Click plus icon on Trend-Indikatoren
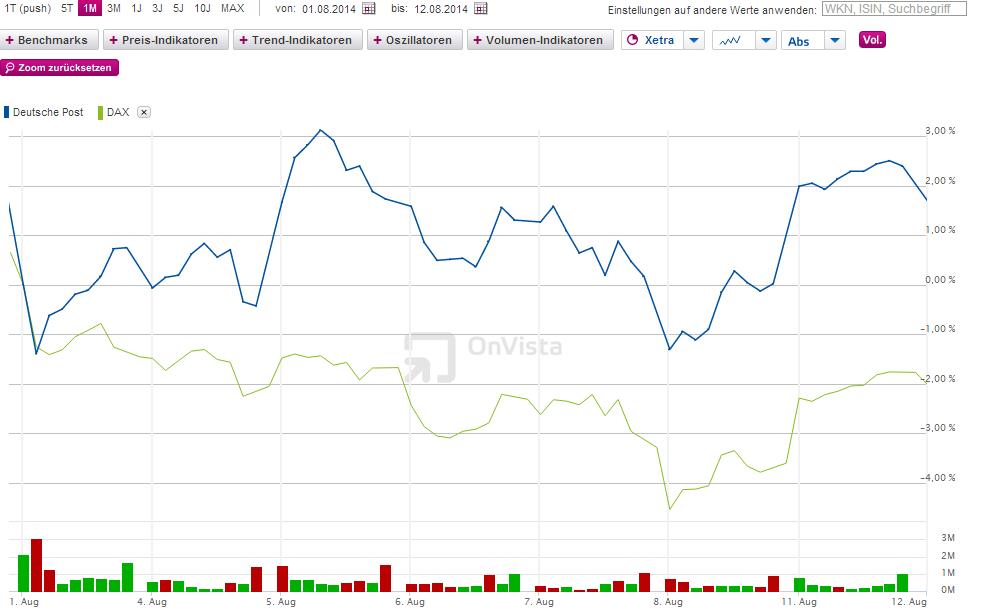981x612 pixels. click(243, 40)
